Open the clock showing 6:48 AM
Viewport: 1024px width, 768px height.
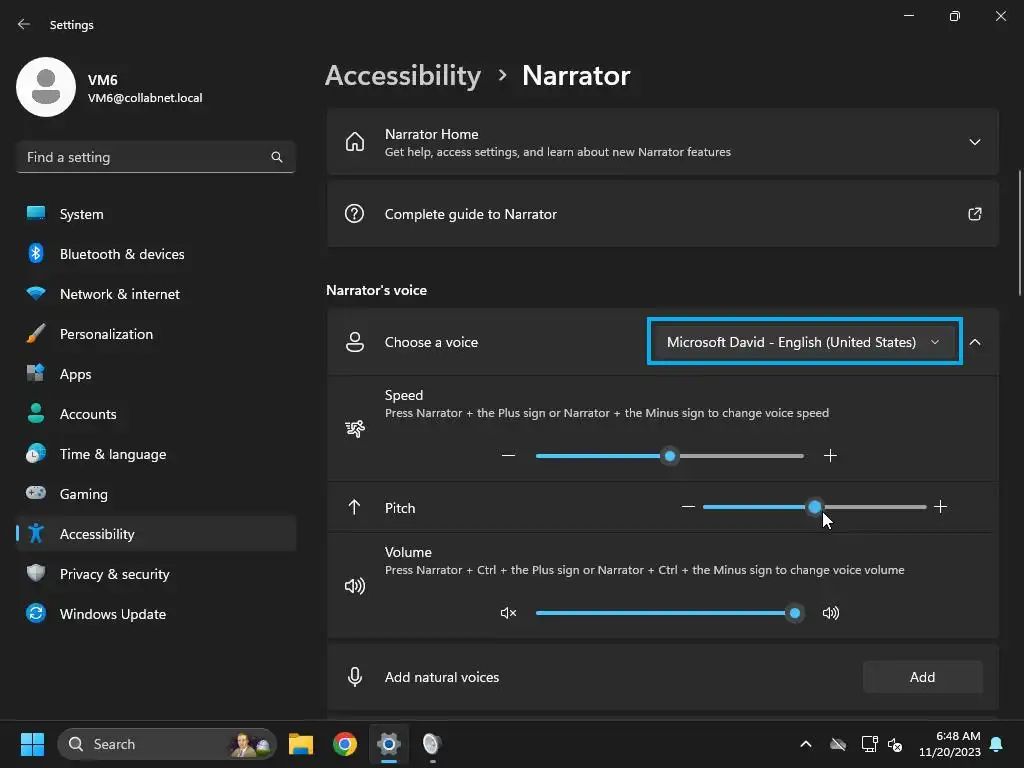click(x=950, y=744)
